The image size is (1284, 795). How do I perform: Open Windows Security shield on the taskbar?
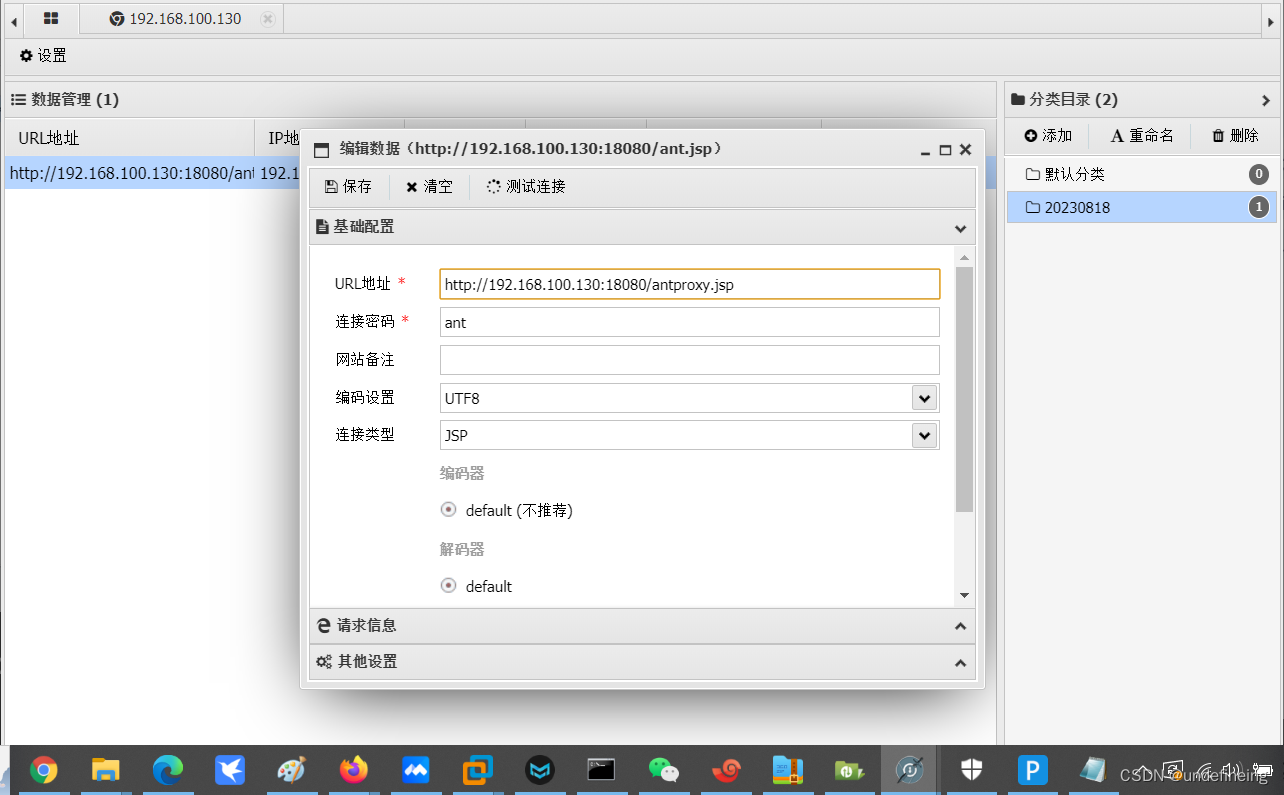972,770
